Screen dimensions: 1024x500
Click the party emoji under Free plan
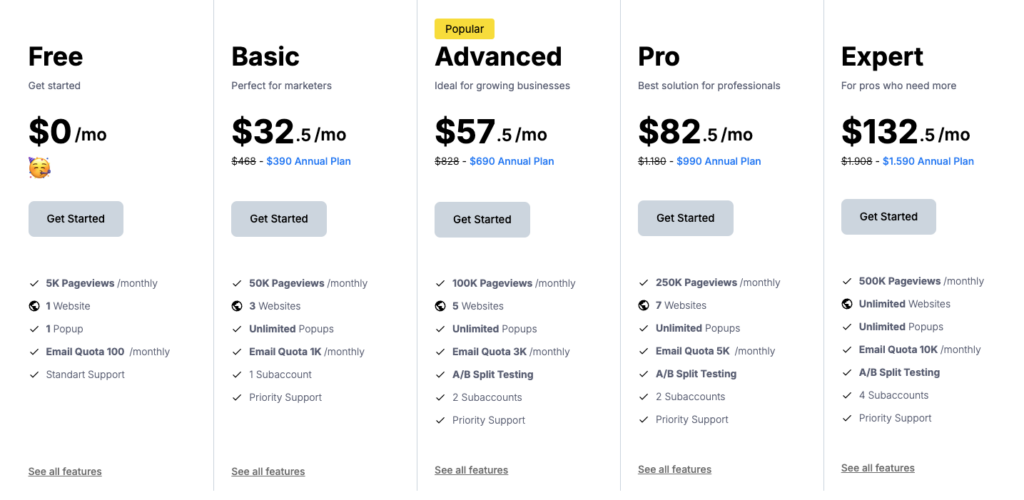(40, 168)
